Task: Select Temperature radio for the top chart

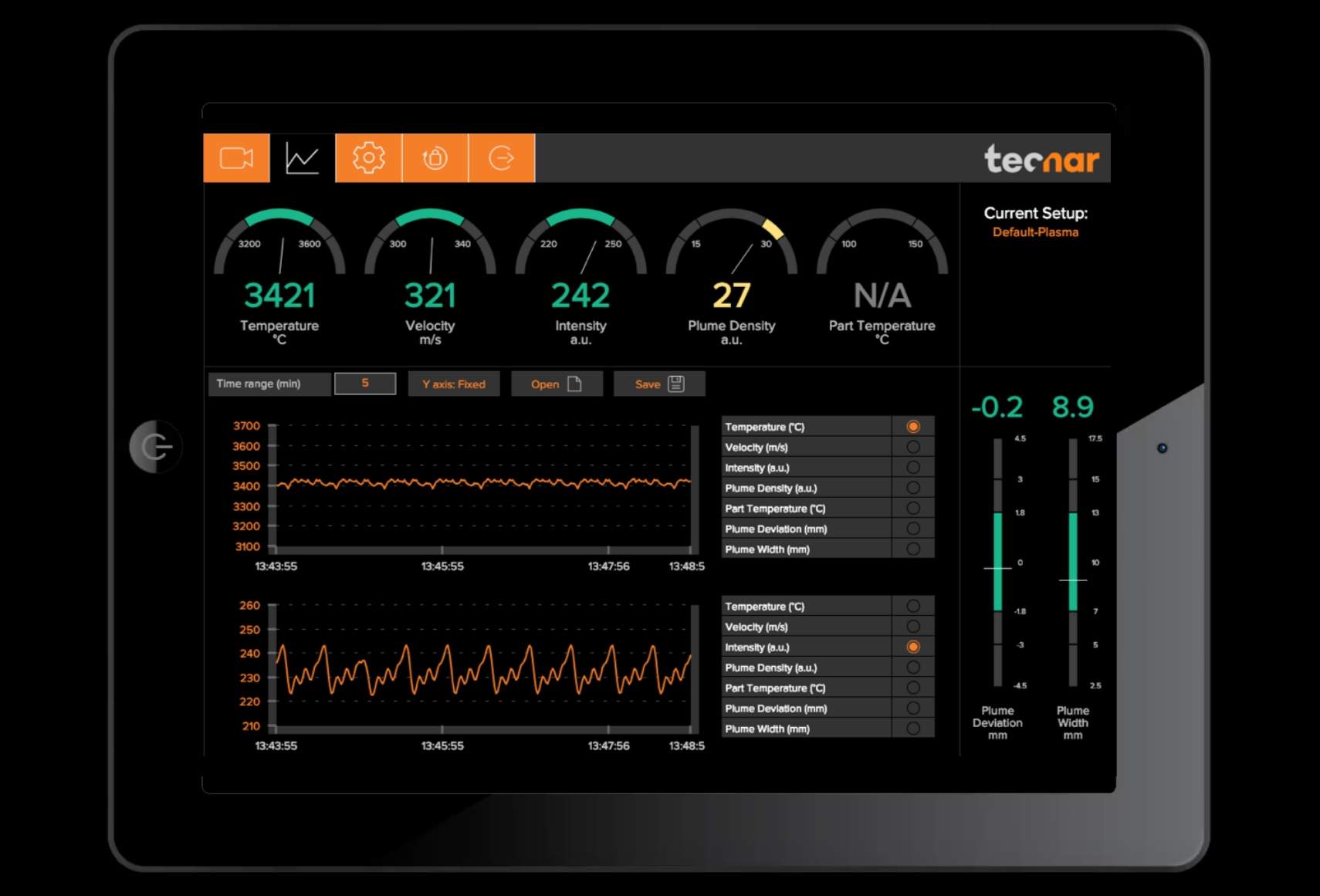Action: (x=913, y=425)
